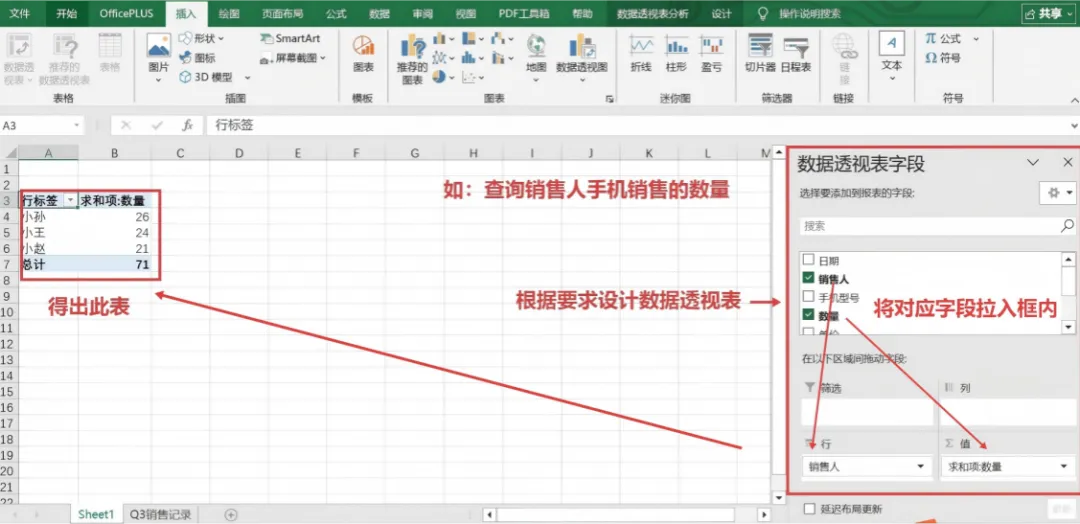The height and width of the screenshot is (524, 1080).
Task: Click the 共享 share button
Action: 1049,13
